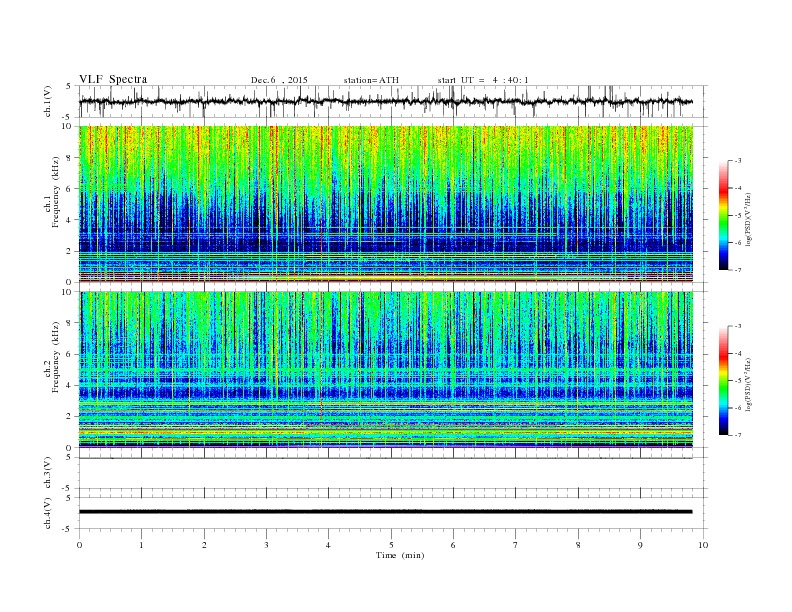
Task: Click the "Time (min)" axis label
Action: click(400, 555)
